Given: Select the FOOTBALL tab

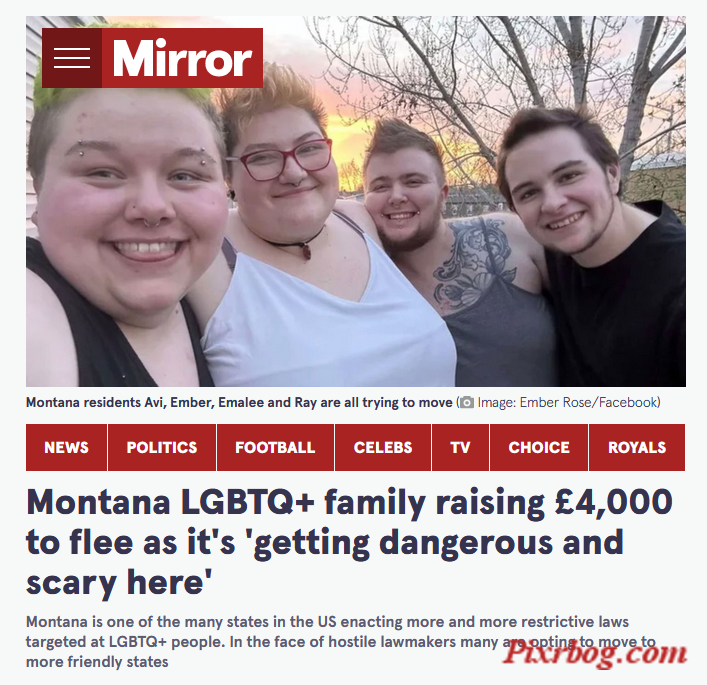Looking at the screenshot, I should (275, 447).
